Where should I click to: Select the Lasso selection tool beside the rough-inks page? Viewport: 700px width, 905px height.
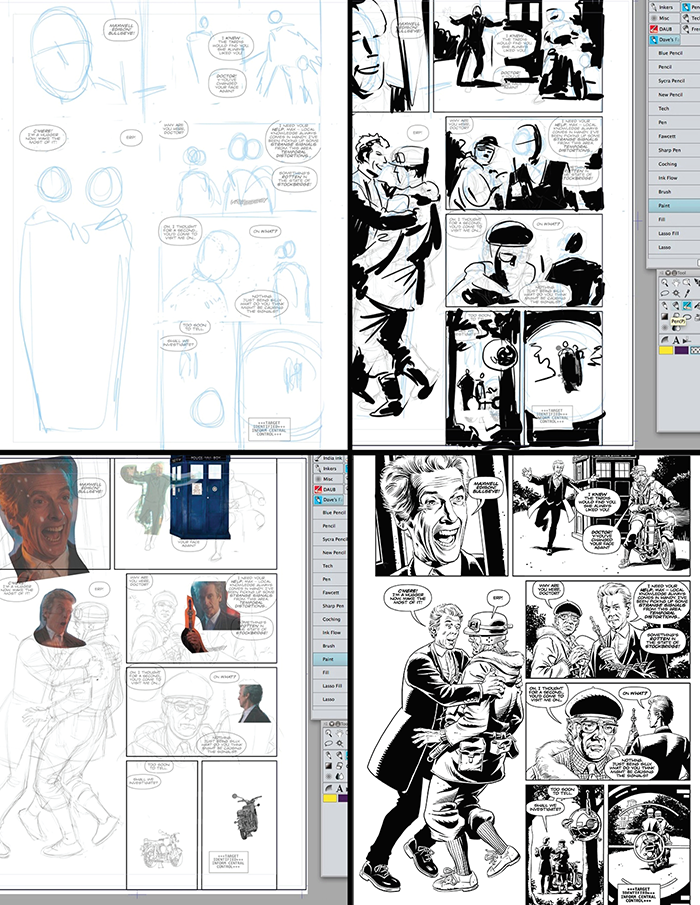[x=665, y=293]
